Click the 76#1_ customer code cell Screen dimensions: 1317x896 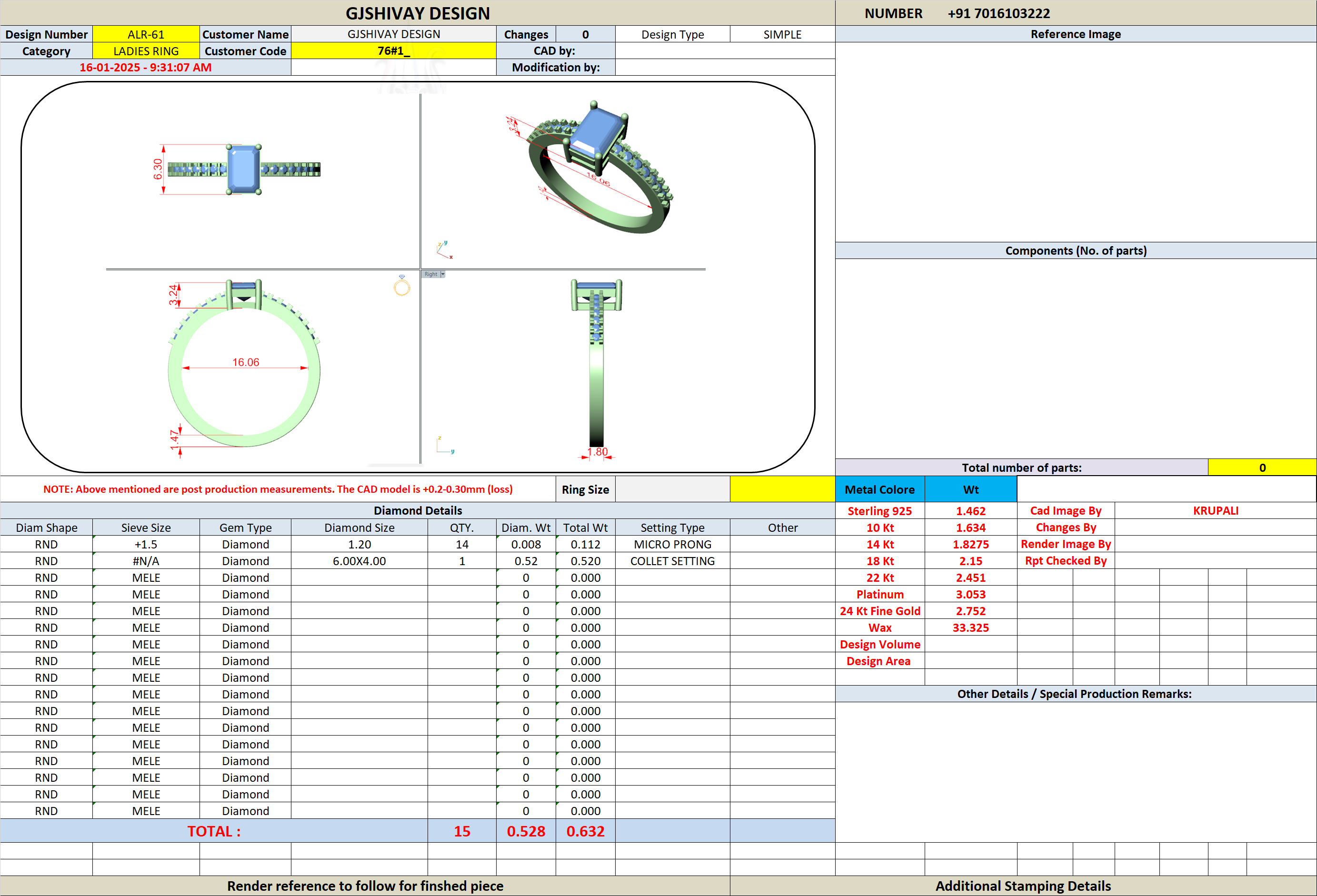(x=394, y=51)
